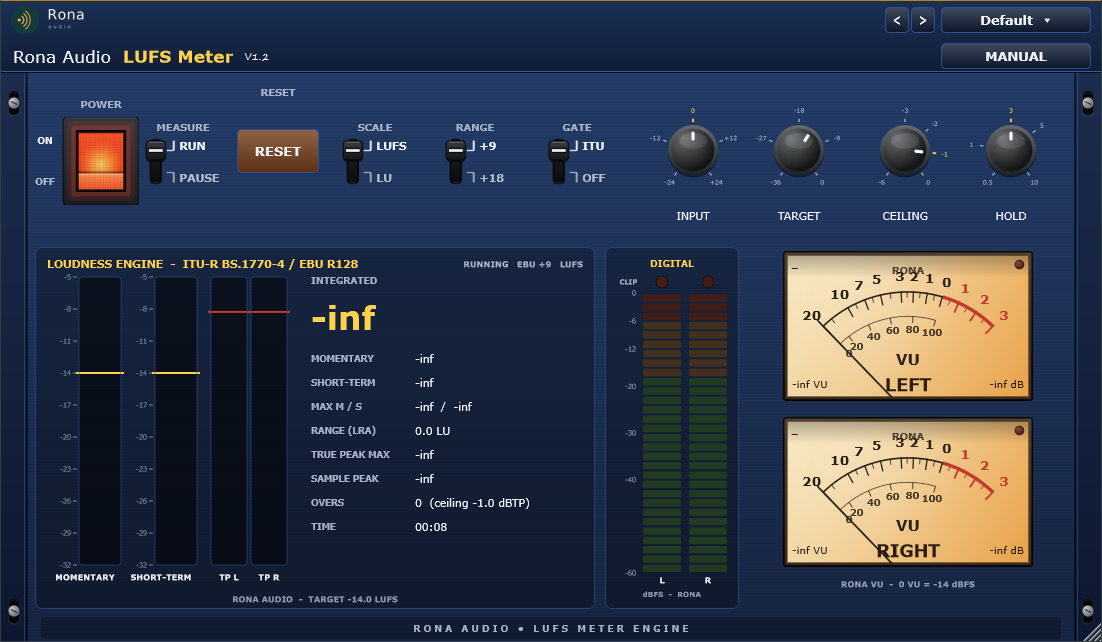The height and width of the screenshot is (642, 1102).
Task: Click the TIME value 00:08
Action: tap(431, 527)
